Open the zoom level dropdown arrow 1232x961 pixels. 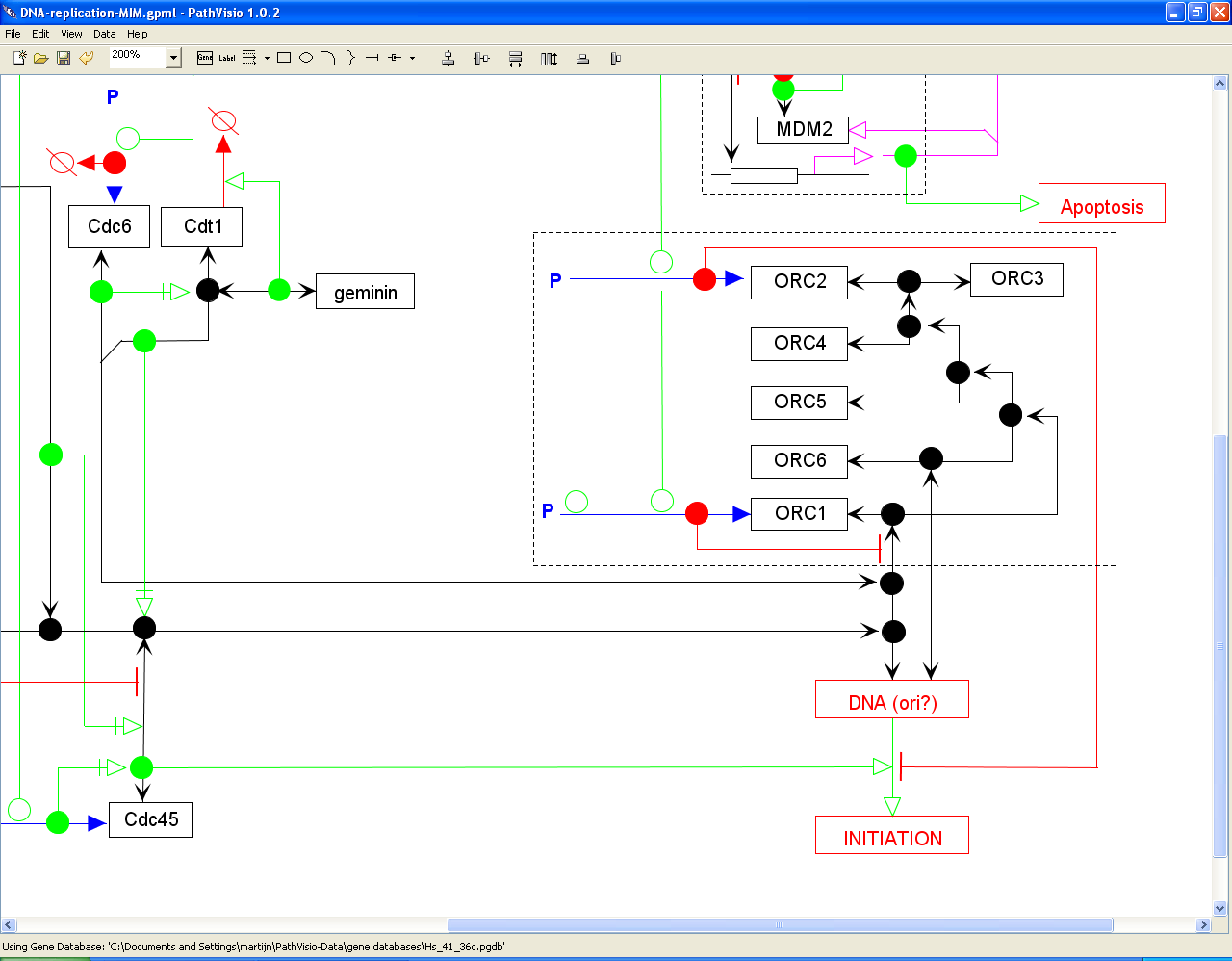click(x=174, y=58)
